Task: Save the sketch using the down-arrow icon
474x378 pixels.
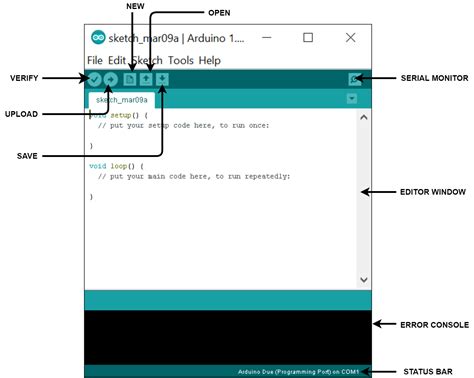Action: tap(162, 79)
